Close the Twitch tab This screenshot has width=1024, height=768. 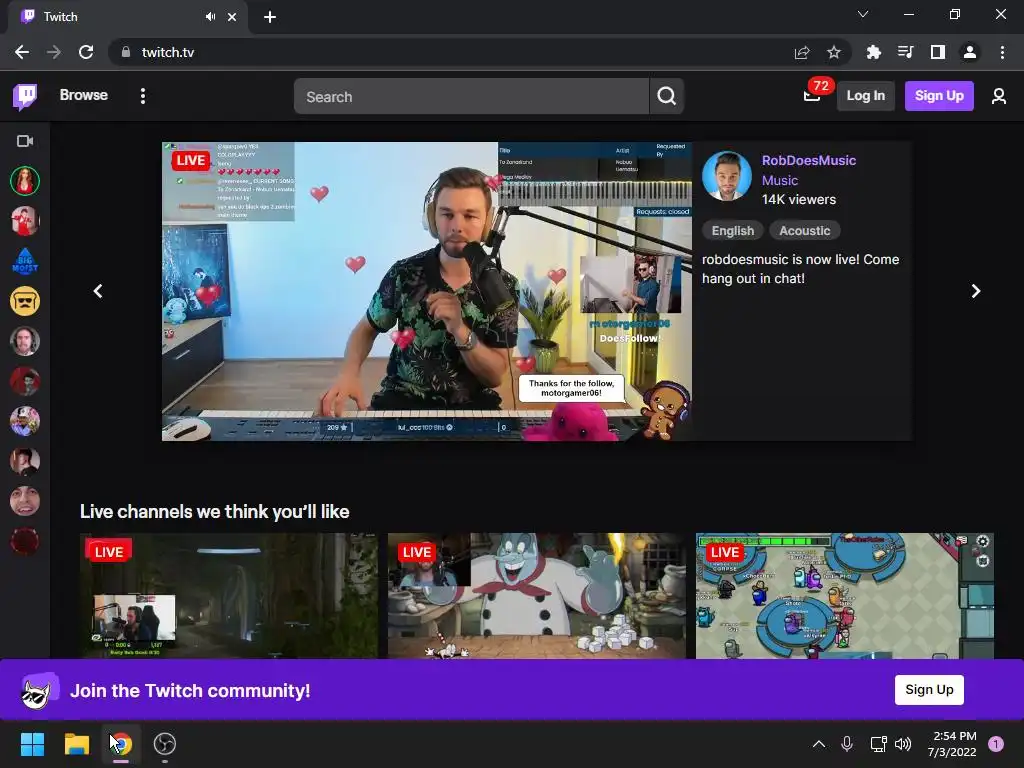232,17
